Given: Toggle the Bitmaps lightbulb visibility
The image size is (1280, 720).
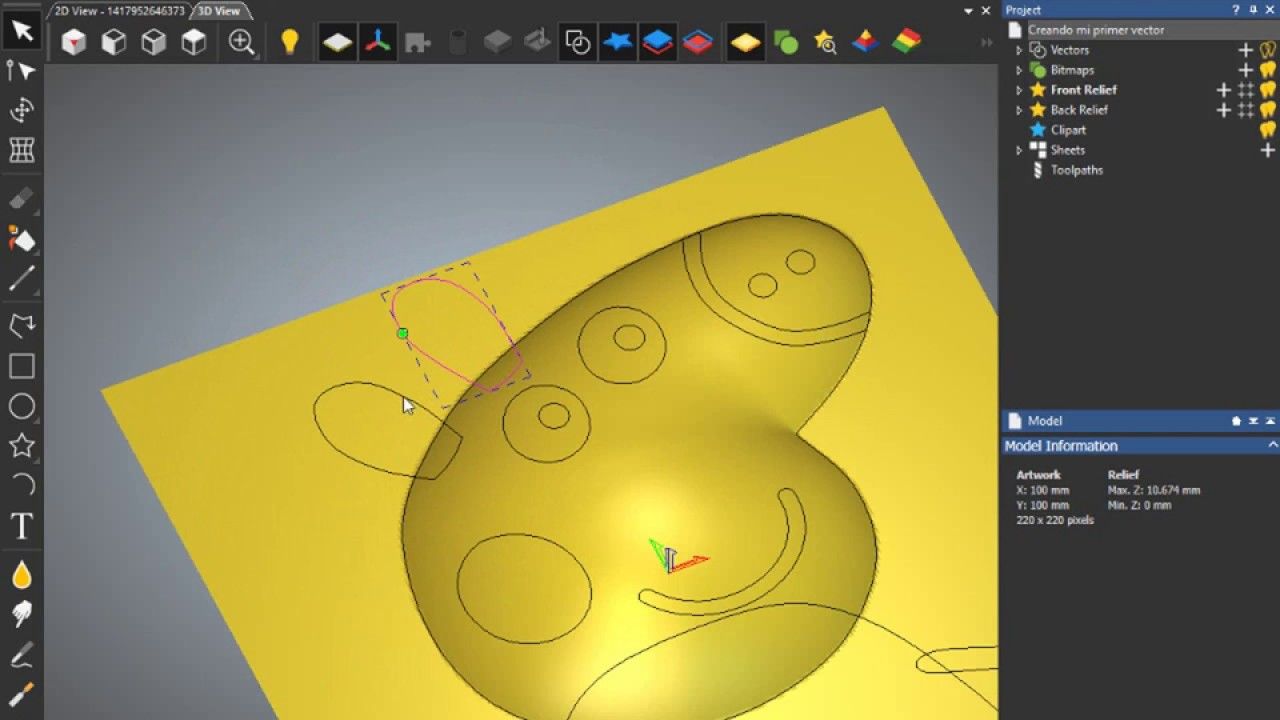Looking at the screenshot, I should [1268, 70].
